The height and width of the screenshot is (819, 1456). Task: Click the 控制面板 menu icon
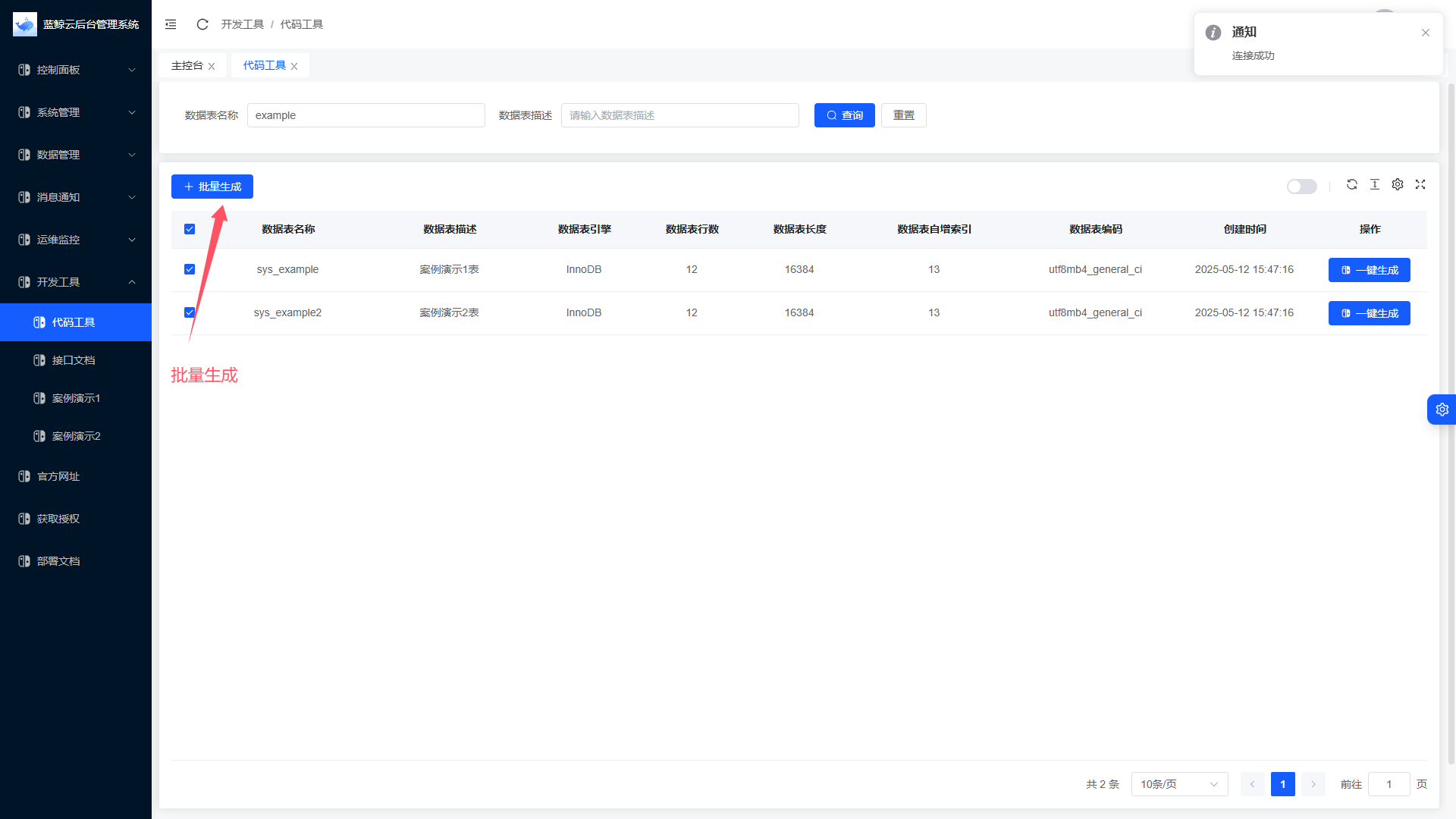(x=24, y=70)
